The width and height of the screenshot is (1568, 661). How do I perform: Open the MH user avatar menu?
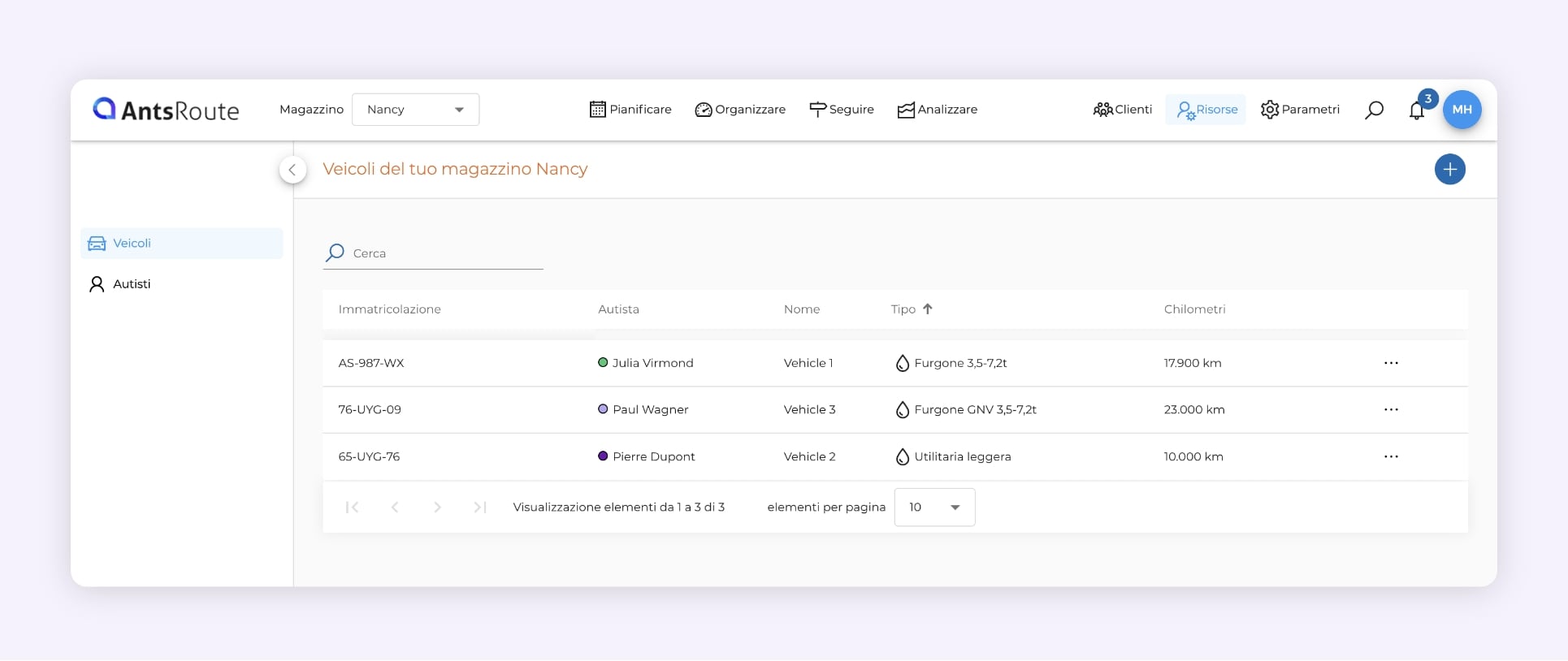click(1462, 110)
